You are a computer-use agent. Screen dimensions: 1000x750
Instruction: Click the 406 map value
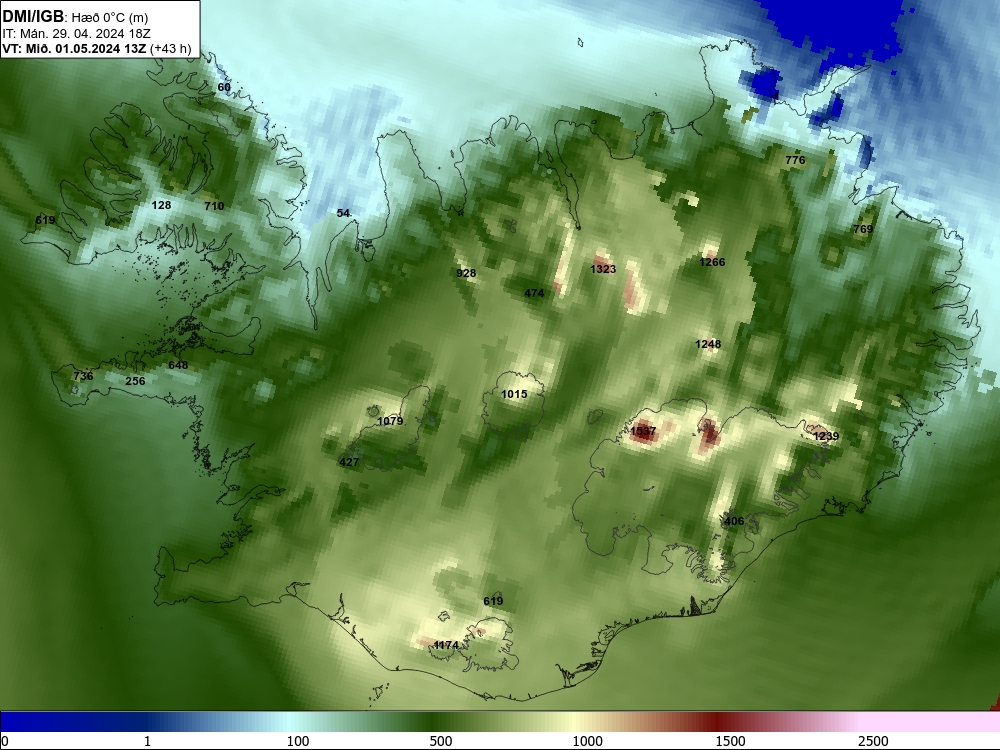(x=734, y=521)
